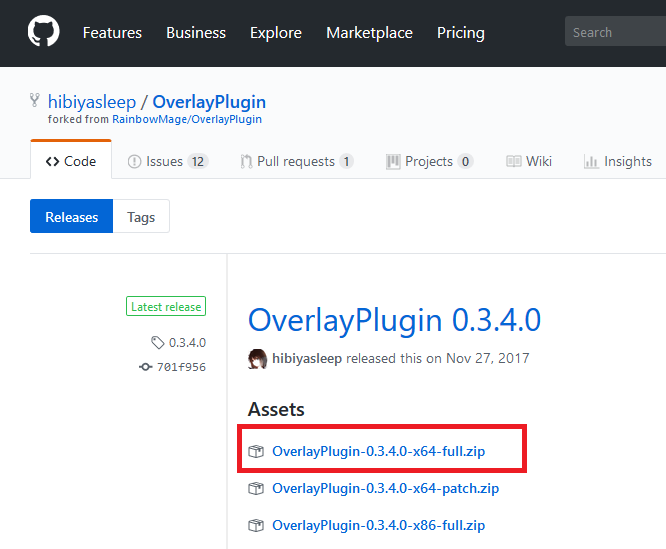Click the hibiyasleep avatar image
This screenshot has height=549, width=666.
tap(257, 359)
